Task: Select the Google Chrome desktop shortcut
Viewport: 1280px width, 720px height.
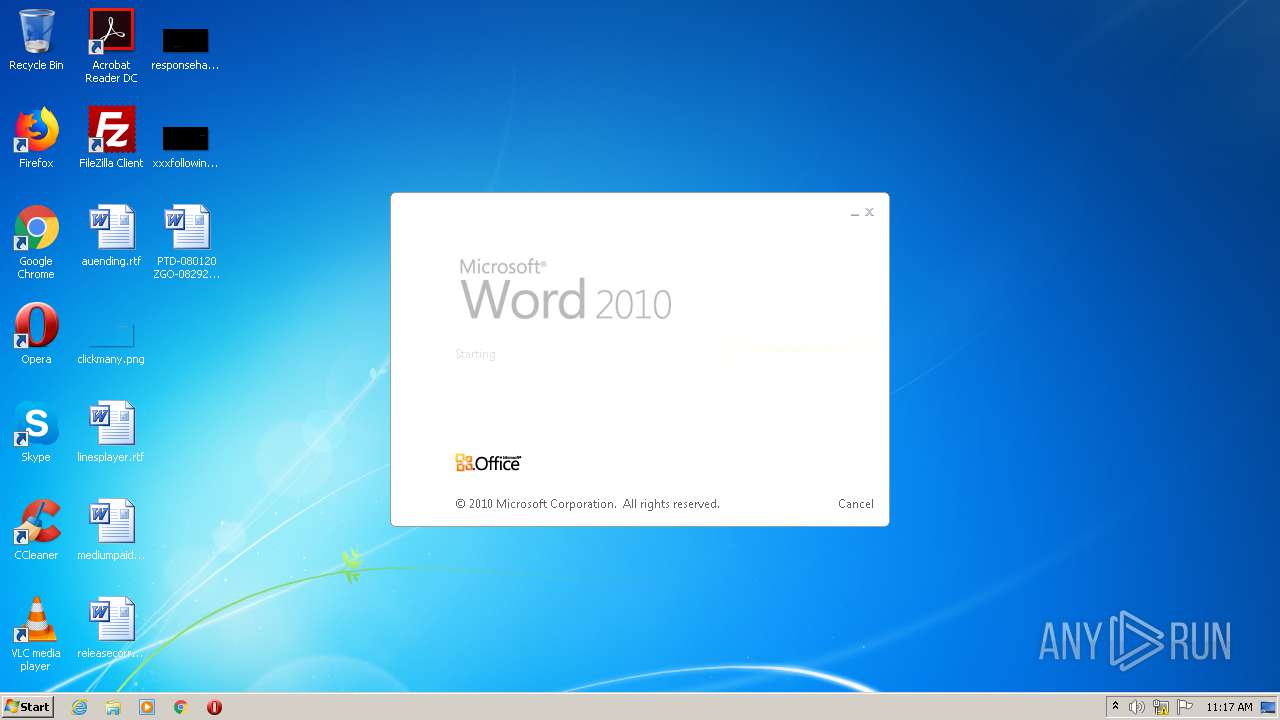Action: 36,242
